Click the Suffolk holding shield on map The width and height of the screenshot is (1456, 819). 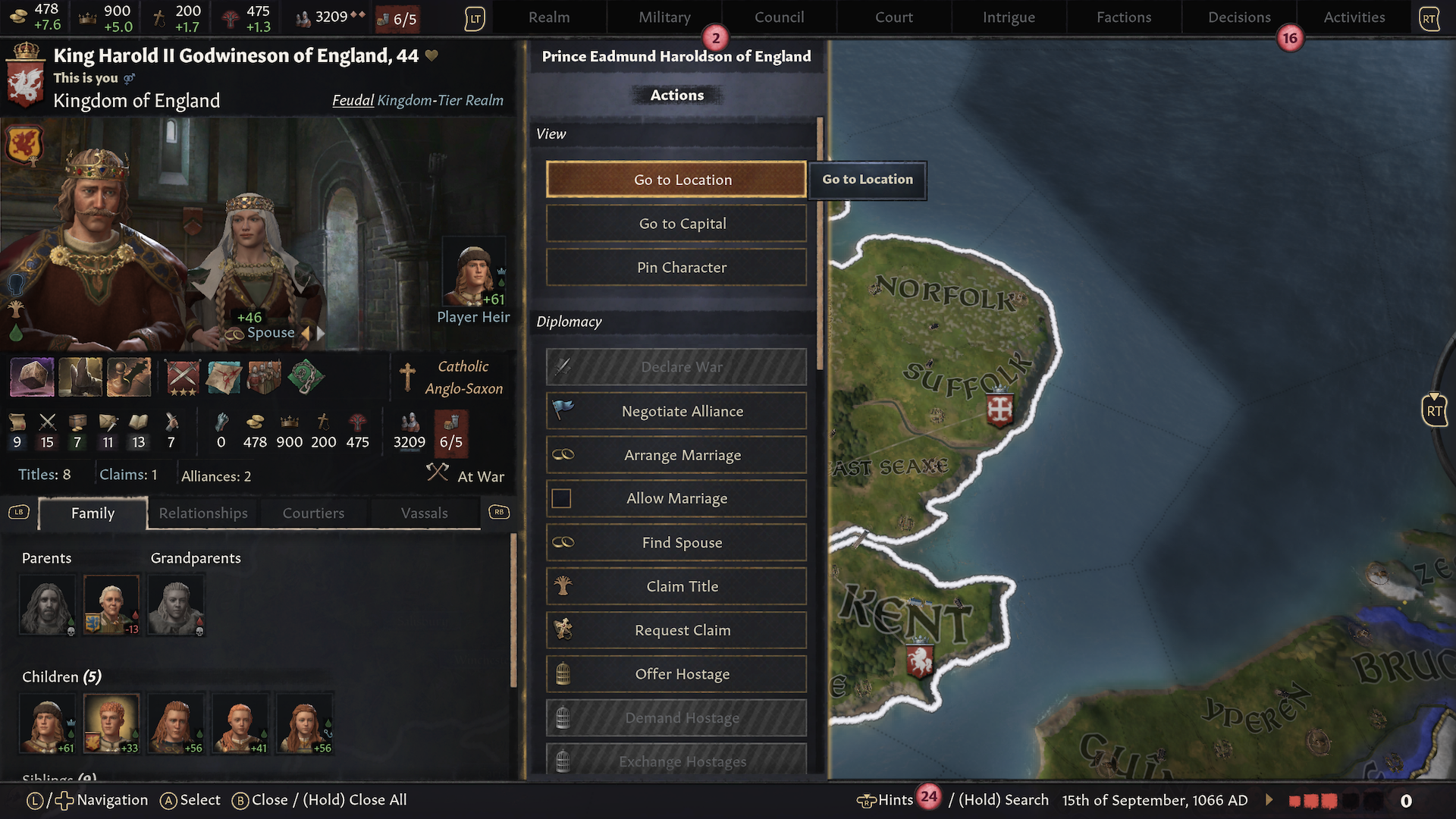point(999,409)
